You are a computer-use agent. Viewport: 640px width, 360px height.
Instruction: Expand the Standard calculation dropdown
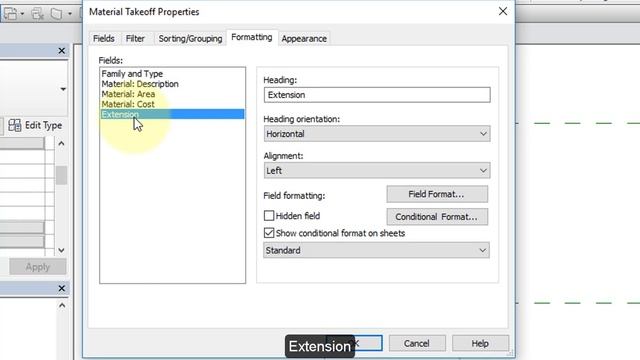(376, 250)
